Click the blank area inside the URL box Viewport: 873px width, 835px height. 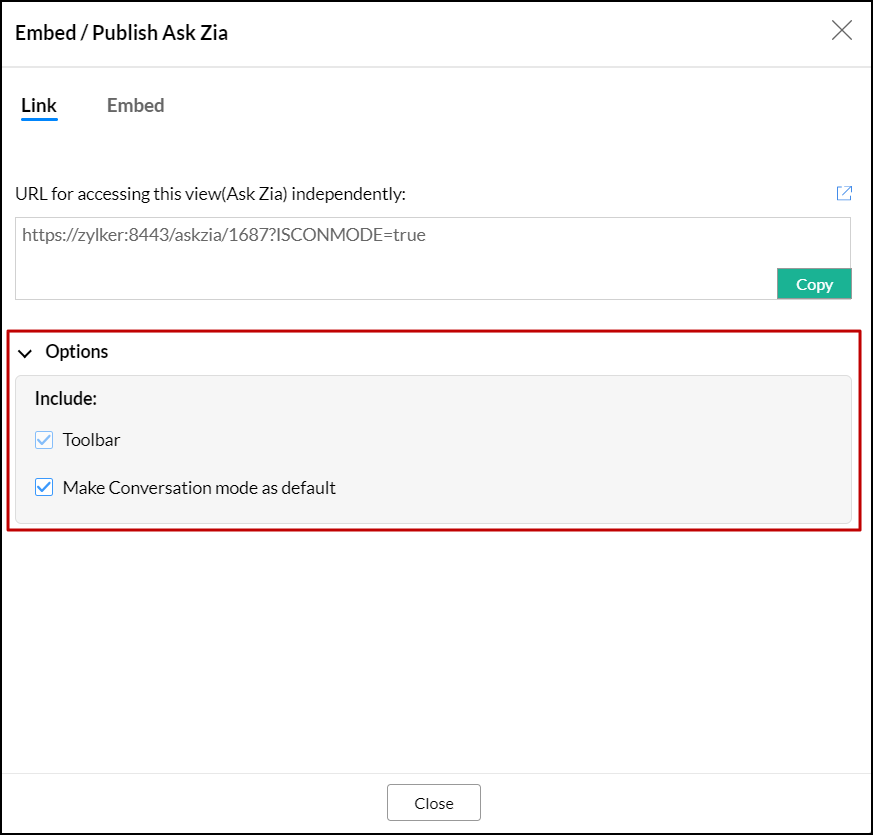pyautogui.click(x=400, y=275)
